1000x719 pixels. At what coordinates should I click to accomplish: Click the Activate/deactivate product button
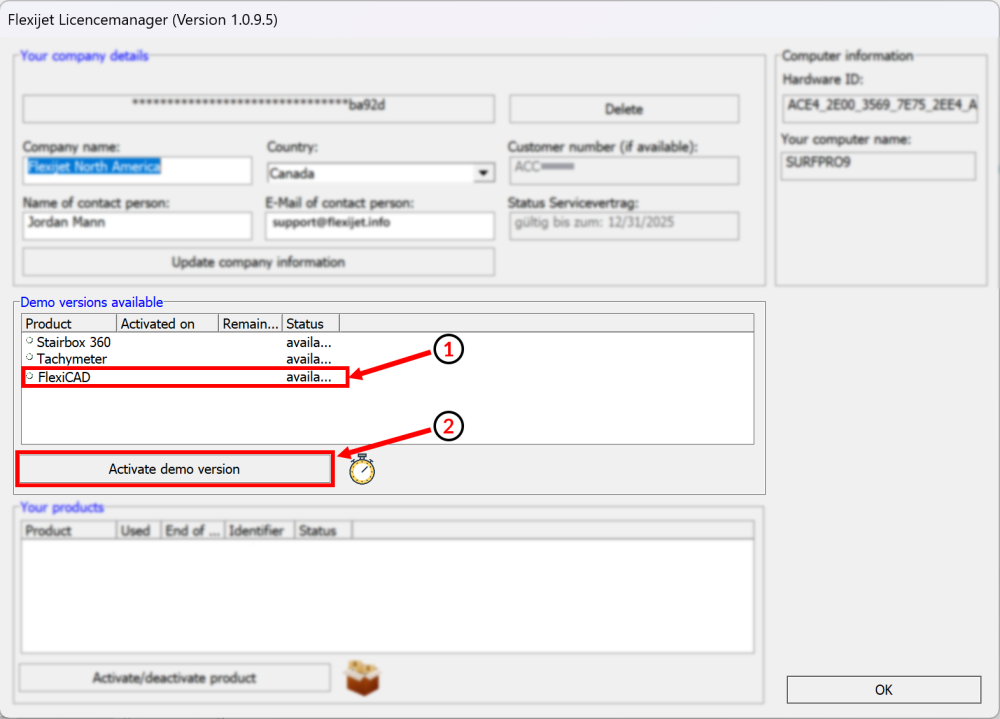click(174, 678)
